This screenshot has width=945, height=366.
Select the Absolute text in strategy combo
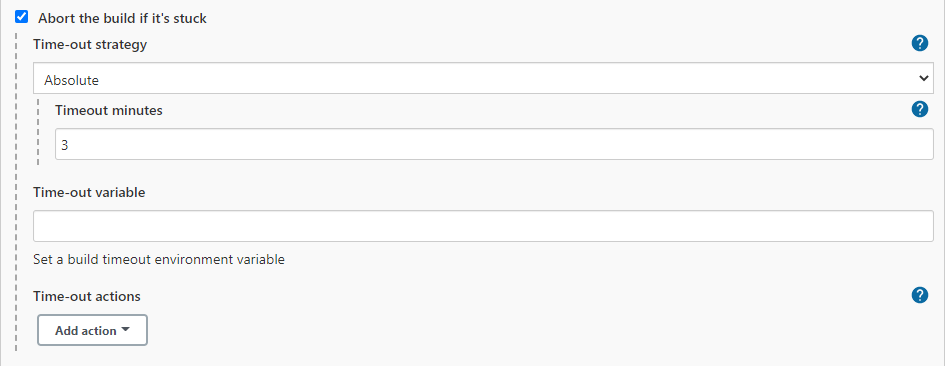pos(72,80)
